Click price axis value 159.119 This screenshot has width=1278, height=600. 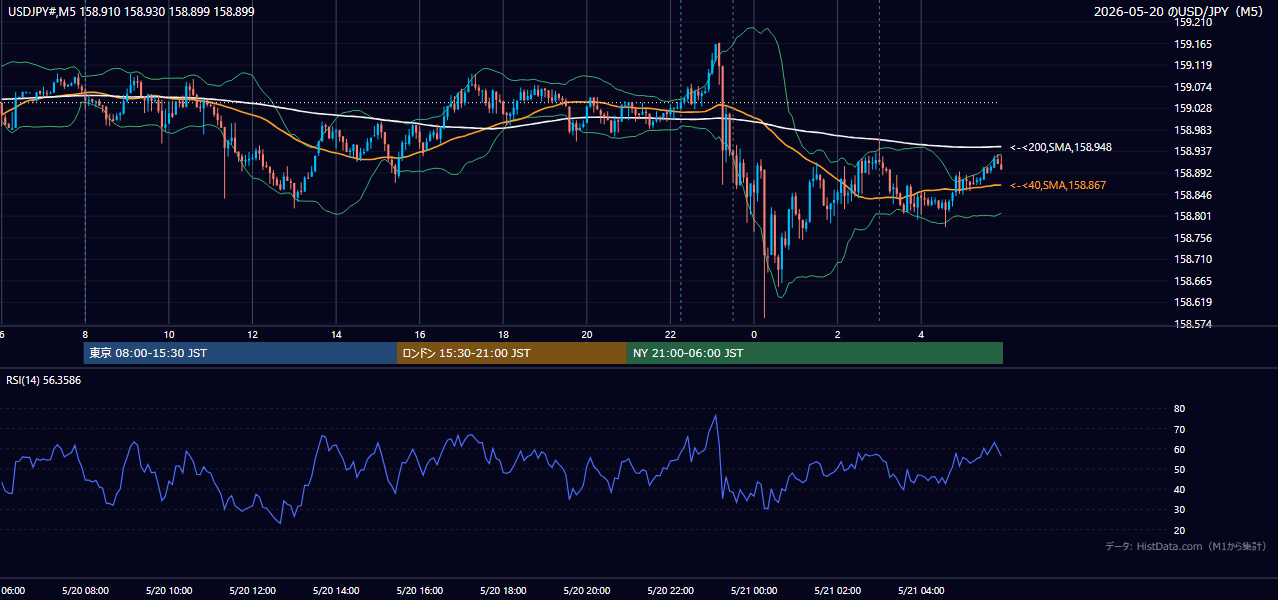point(1192,65)
